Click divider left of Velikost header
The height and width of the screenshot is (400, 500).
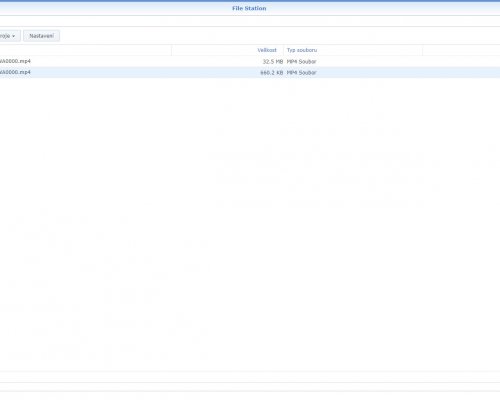click(x=172, y=50)
